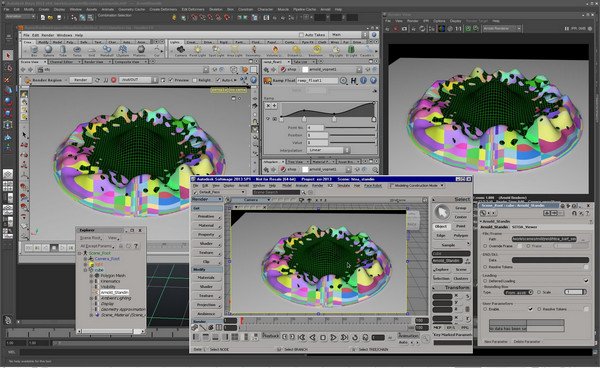Click the play backward button in Softimage playback
This screenshot has height=368, width=600.
click(x=312, y=337)
